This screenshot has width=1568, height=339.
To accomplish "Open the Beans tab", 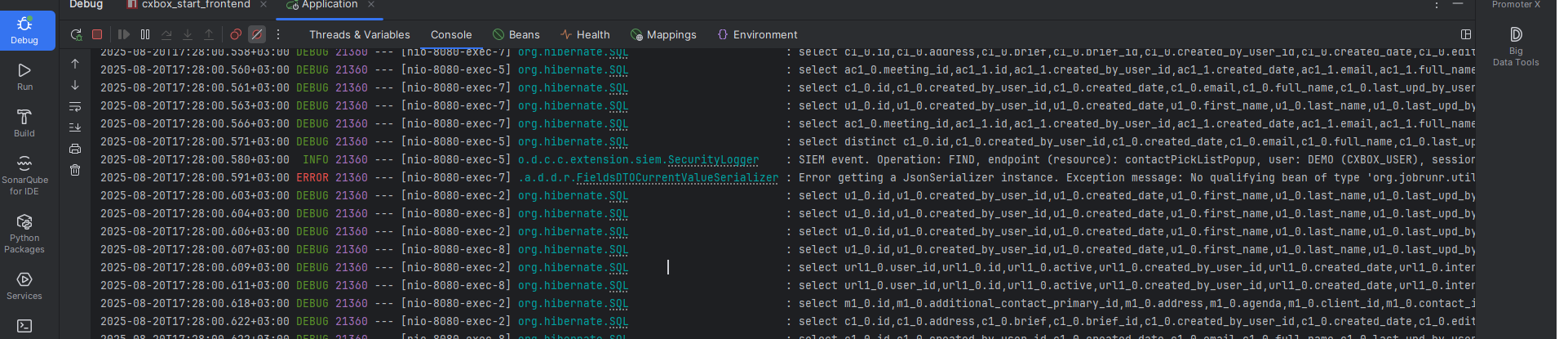I will coord(516,34).
